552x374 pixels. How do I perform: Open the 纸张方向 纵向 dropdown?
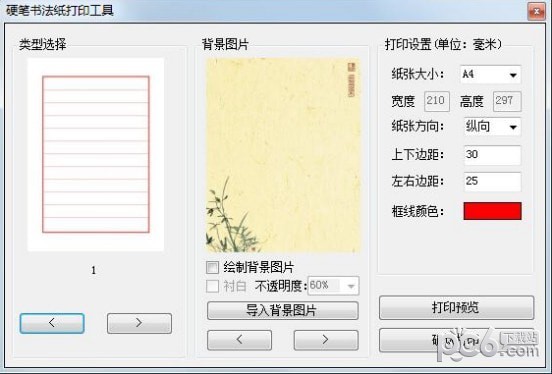[x=492, y=126]
